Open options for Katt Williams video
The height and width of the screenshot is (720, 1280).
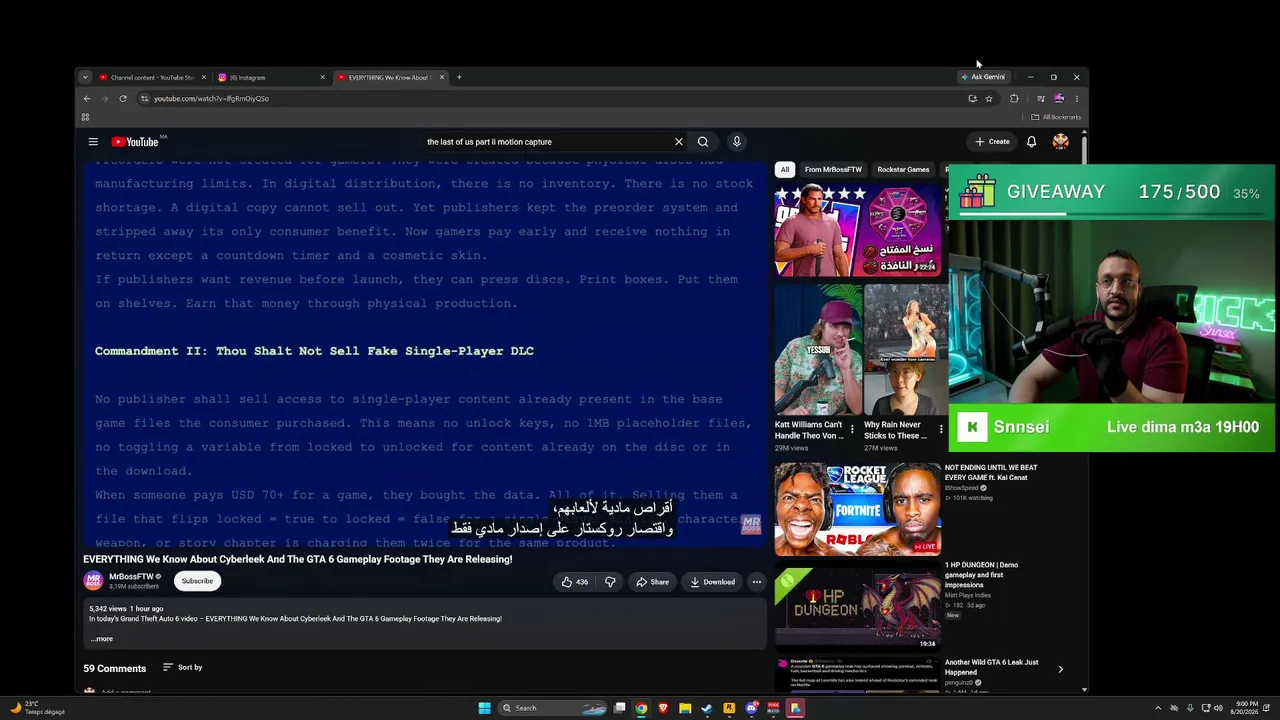pos(852,429)
